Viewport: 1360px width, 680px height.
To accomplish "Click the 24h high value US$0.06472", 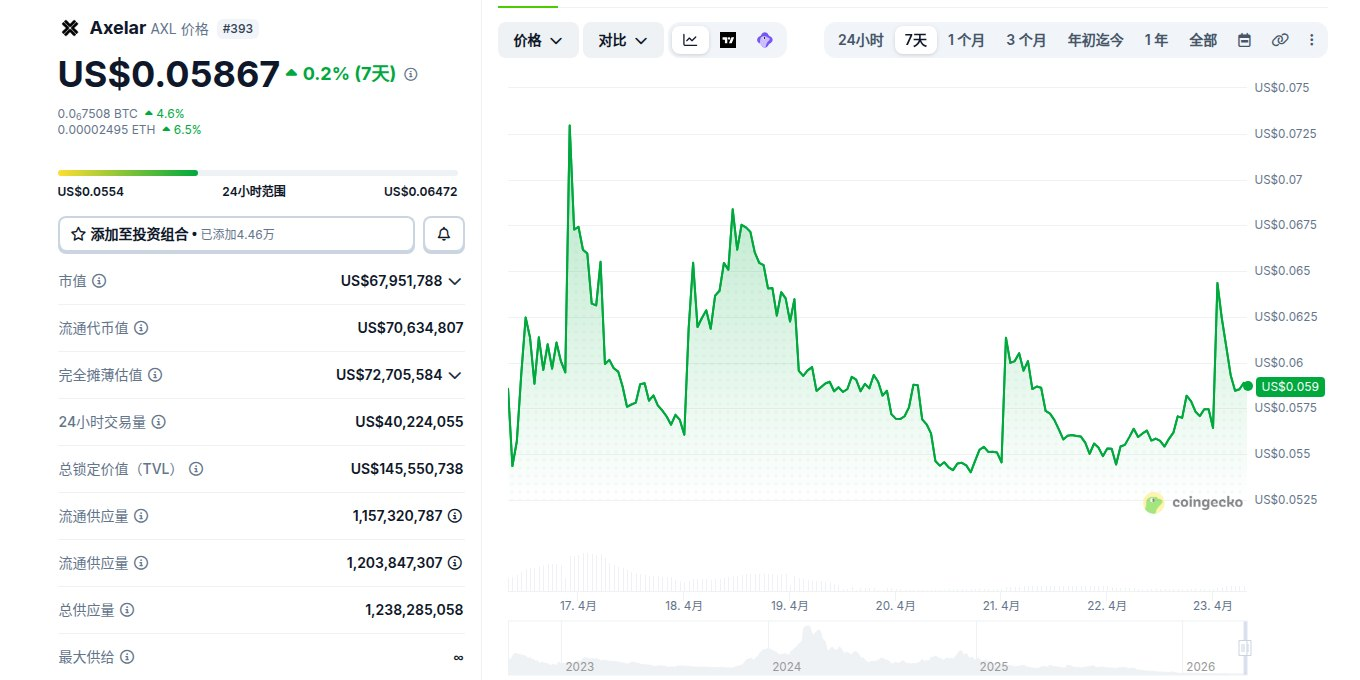I will click(421, 191).
